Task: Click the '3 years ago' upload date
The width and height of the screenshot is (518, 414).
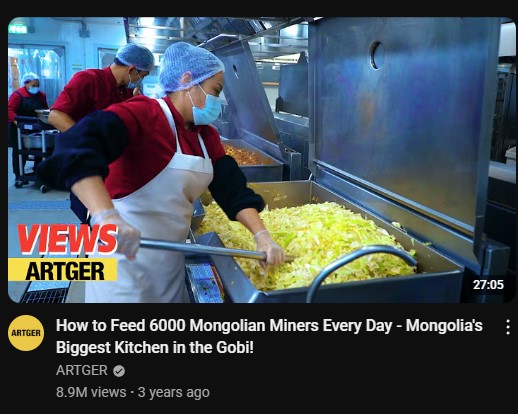Action: (x=174, y=392)
